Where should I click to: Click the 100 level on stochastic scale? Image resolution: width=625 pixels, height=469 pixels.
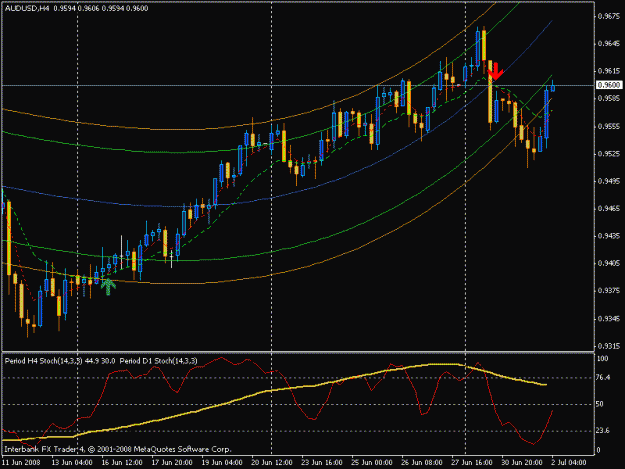click(602, 359)
